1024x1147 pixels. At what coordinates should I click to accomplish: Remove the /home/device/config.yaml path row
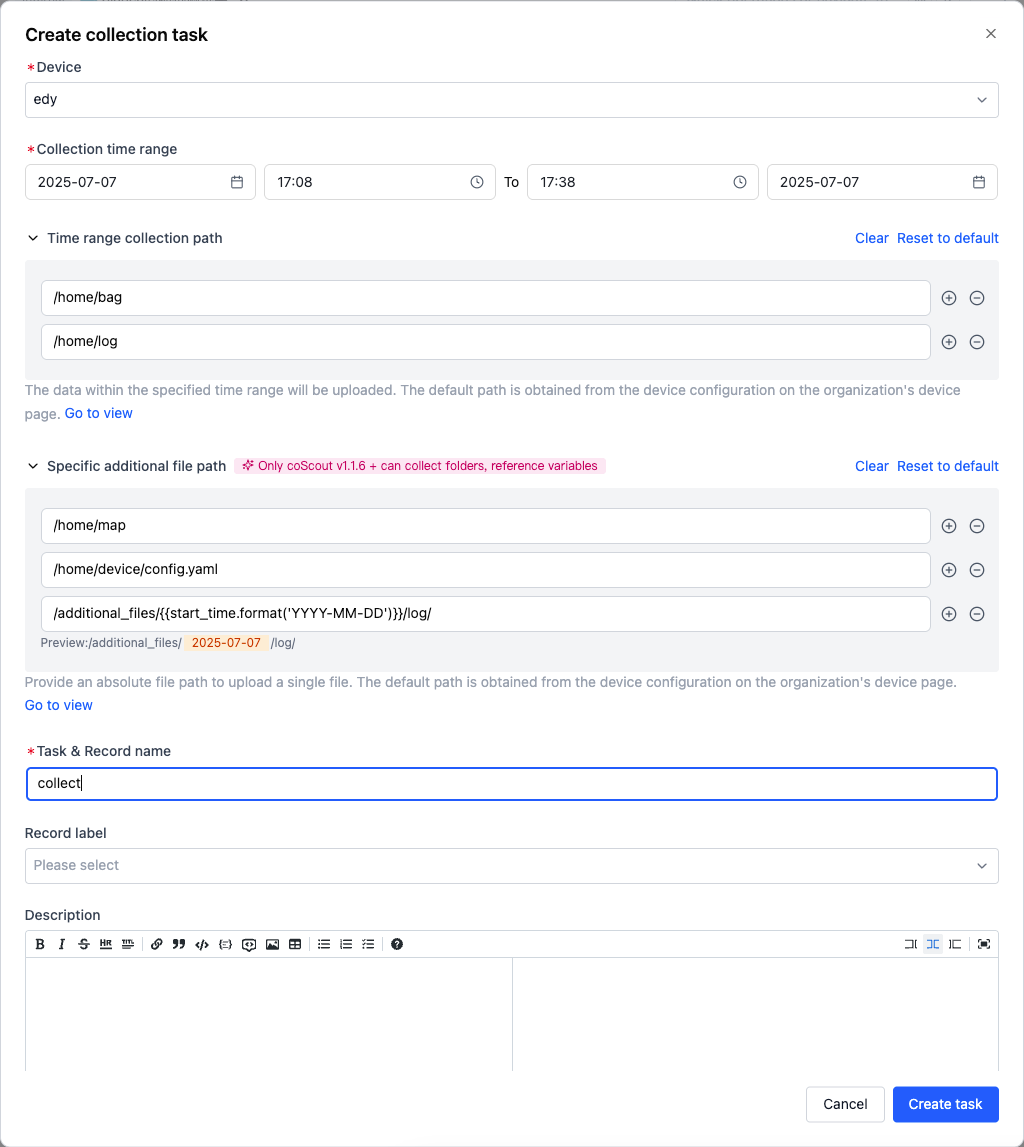(976, 570)
